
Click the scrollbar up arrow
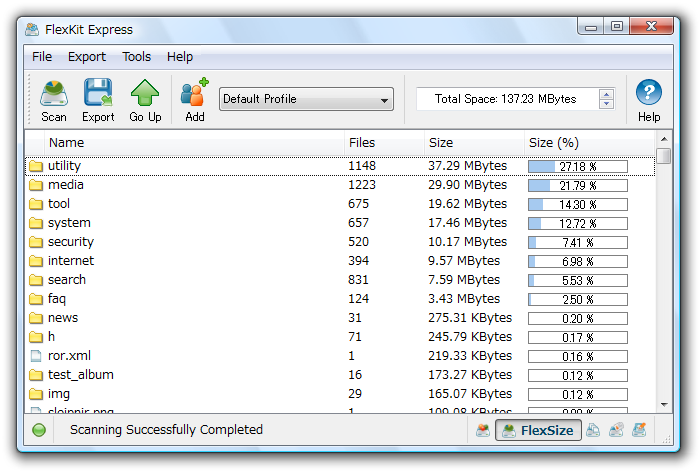pos(664,139)
